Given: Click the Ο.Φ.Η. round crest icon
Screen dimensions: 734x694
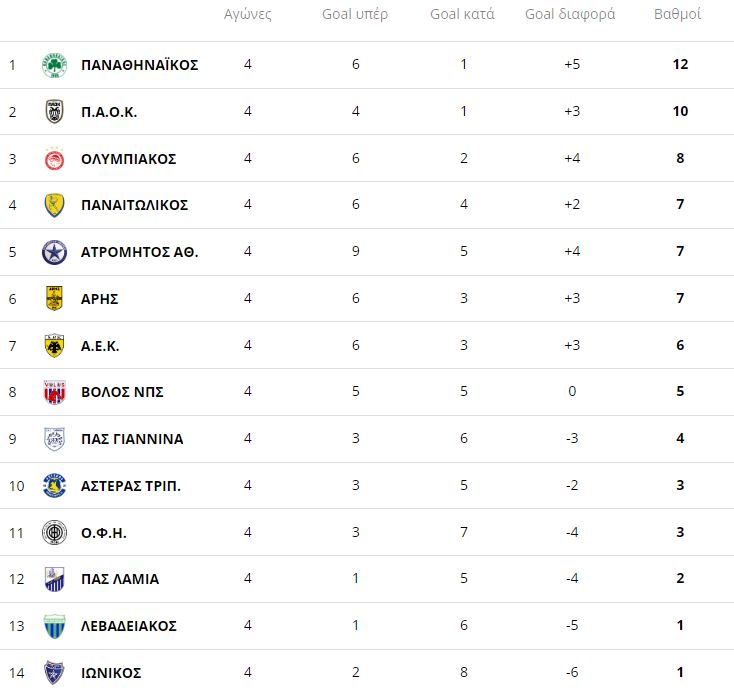Looking at the screenshot, I should tap(54, 533).
